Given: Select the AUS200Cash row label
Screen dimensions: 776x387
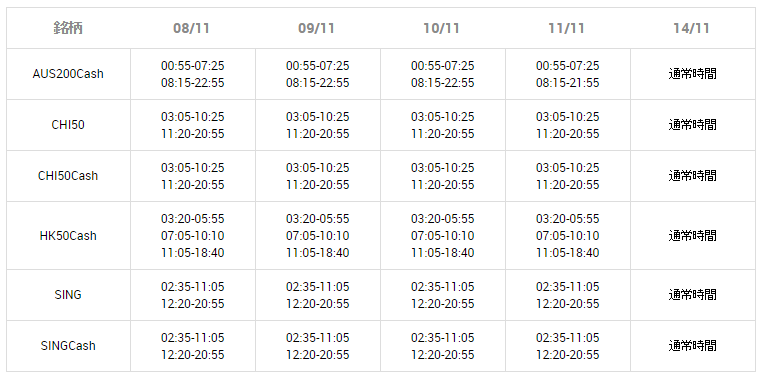Looking at the screenshot, I should click(68, 74).
